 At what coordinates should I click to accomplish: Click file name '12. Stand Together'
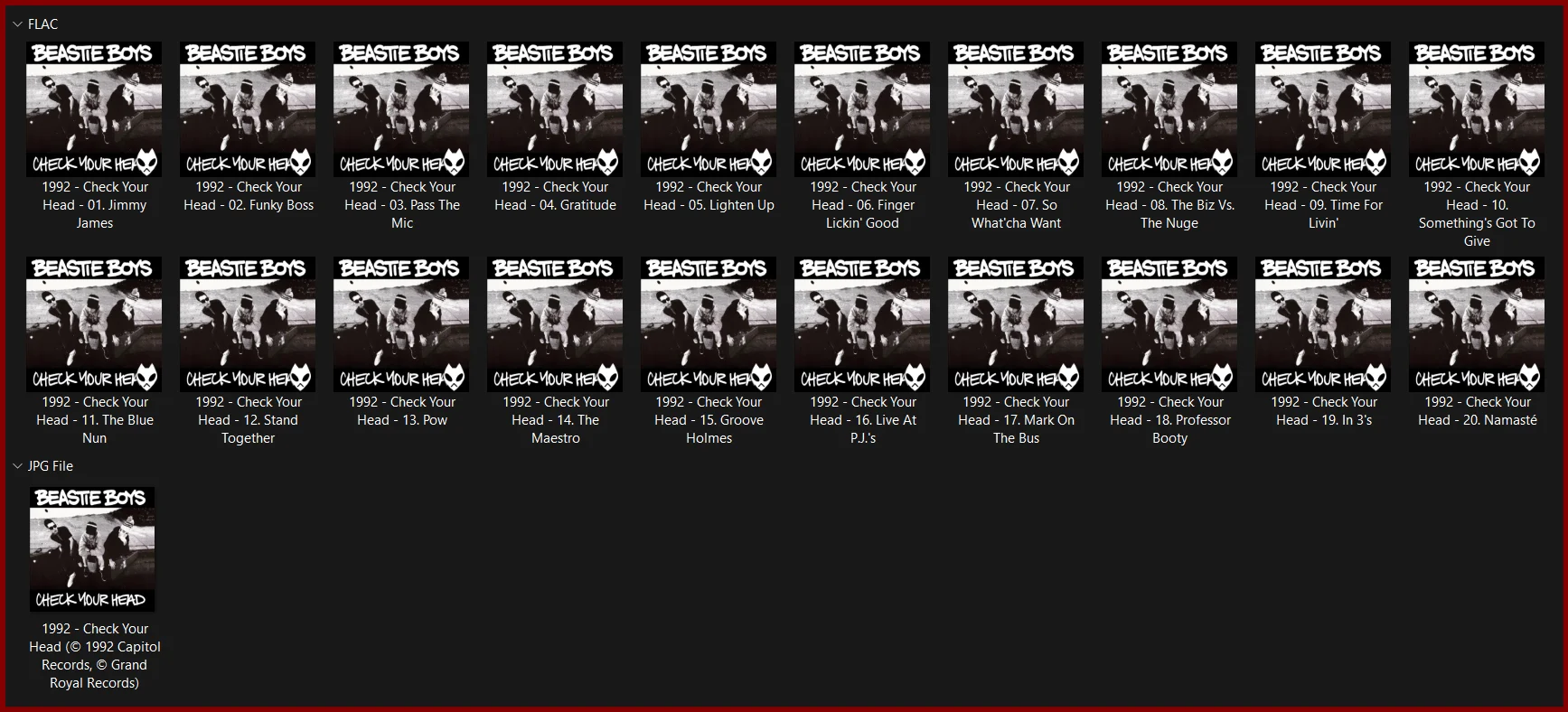pos(248,420)
